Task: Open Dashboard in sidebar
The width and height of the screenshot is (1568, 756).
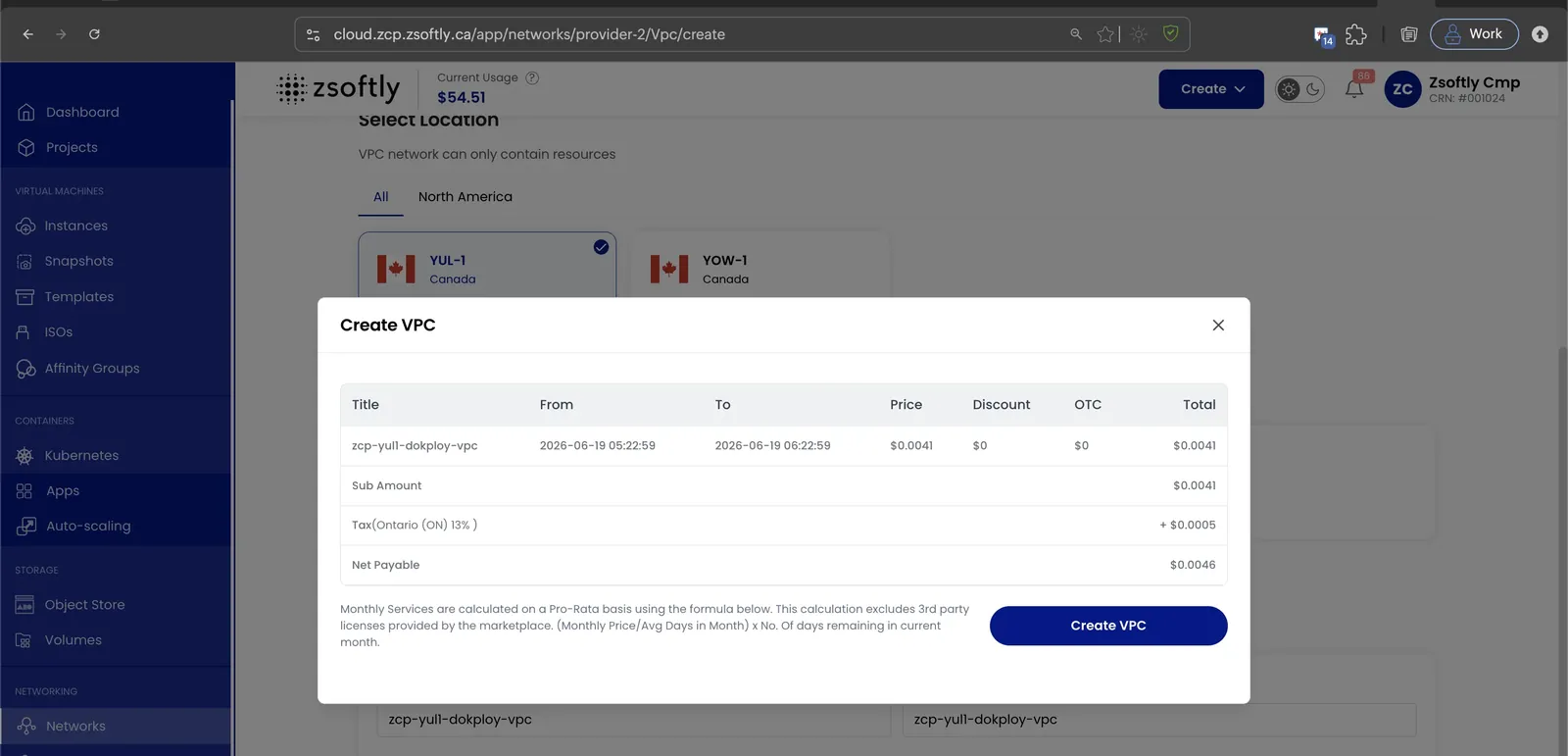Action: [82, 113]
